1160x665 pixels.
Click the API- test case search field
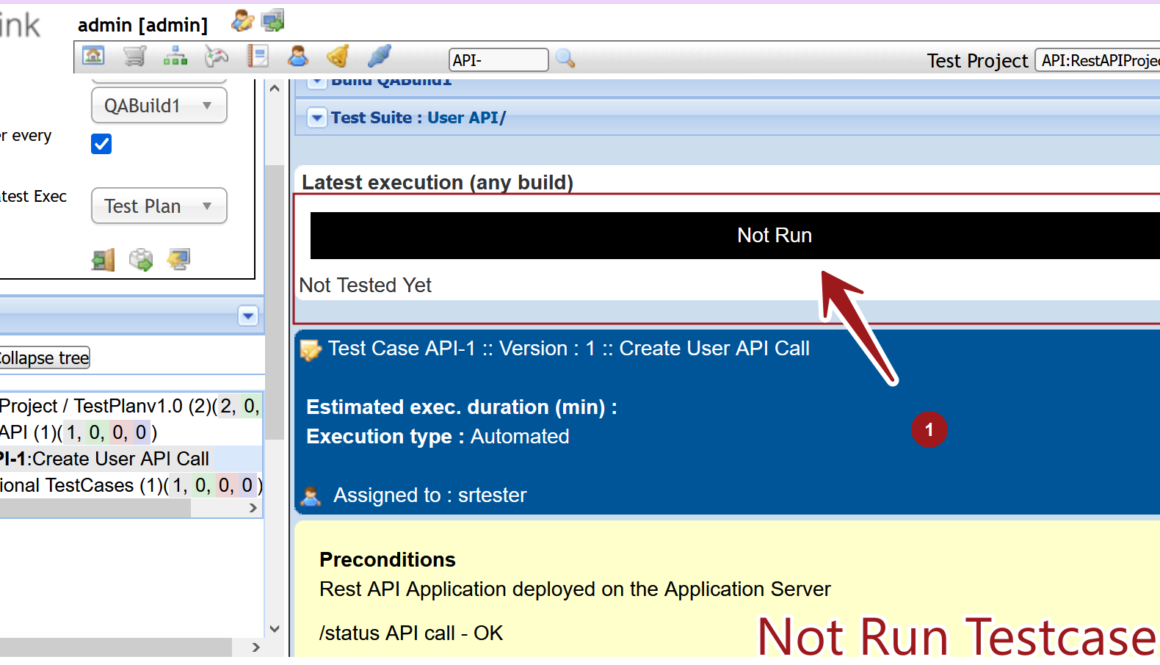coord(498,60)
